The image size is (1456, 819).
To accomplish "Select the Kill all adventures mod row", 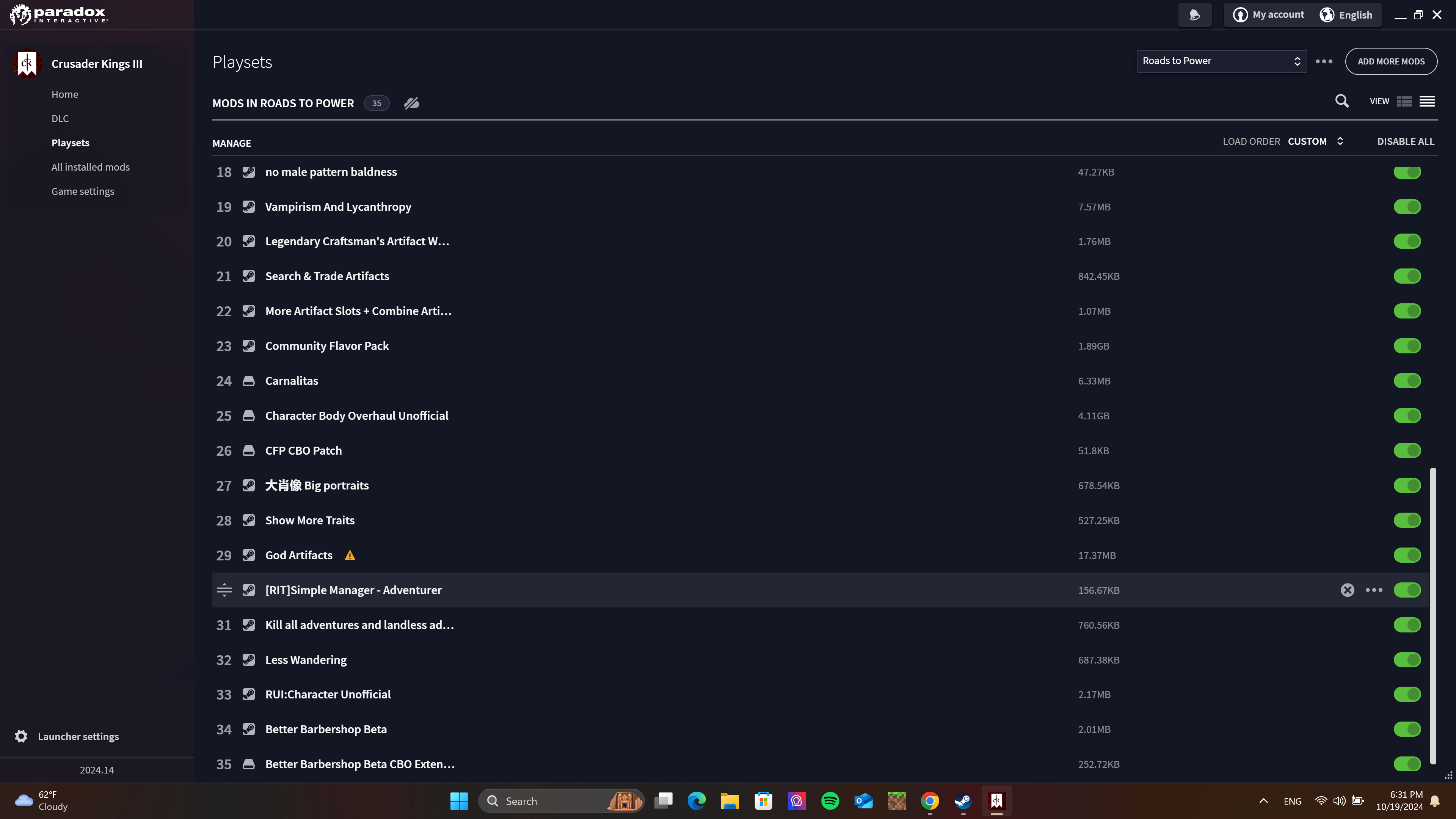I will tap(820, 625).
